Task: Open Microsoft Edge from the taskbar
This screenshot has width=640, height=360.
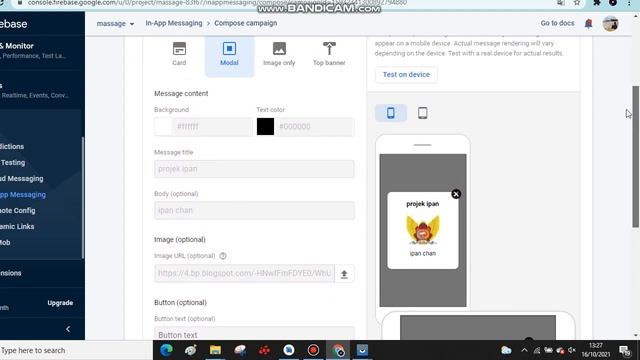Action: (x=166, y=350)
